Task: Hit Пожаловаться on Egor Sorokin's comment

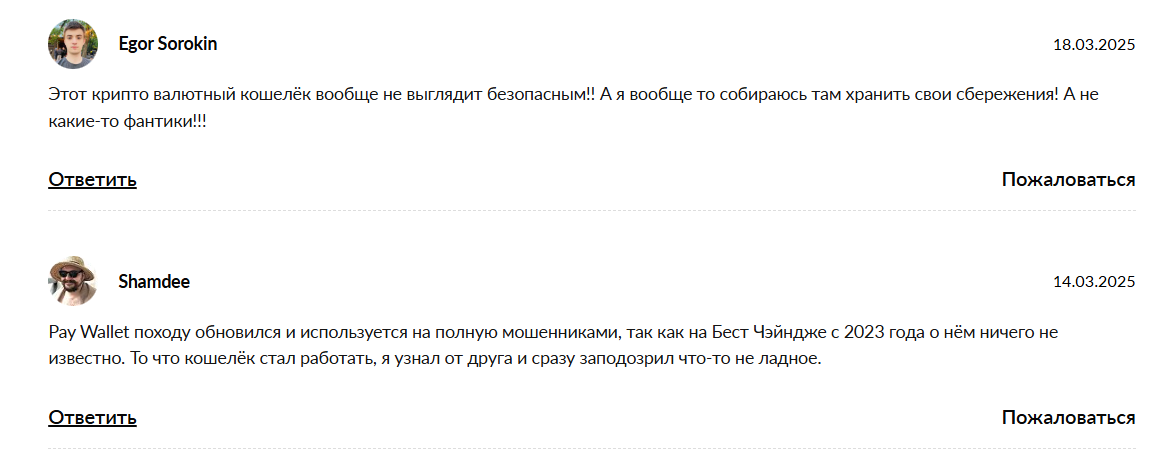Action: coord(1068,180)
